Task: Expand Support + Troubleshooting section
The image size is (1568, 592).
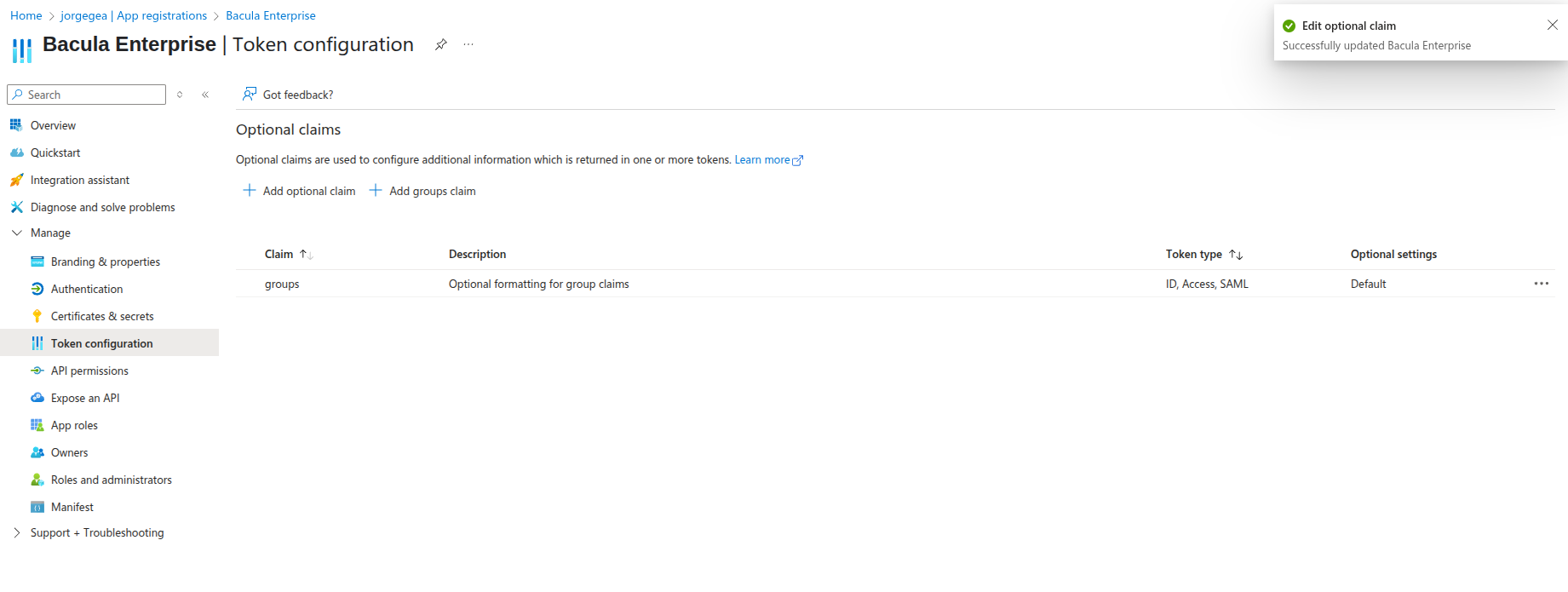Action: (x=17, y=532)
